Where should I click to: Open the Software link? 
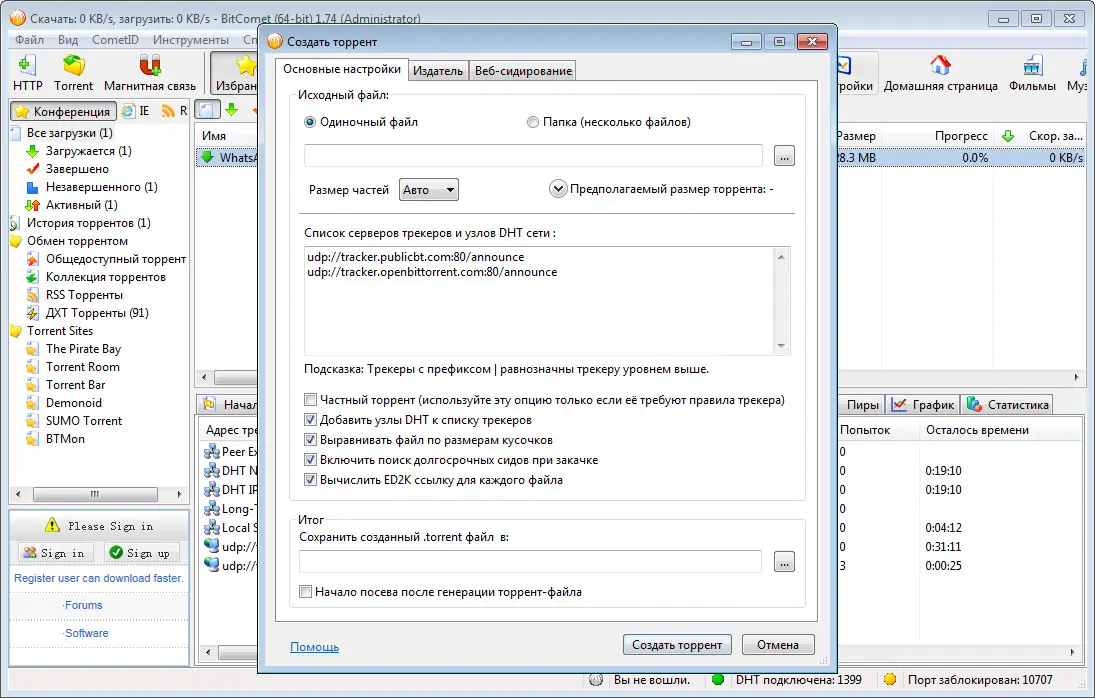click(x=86, y=633)
